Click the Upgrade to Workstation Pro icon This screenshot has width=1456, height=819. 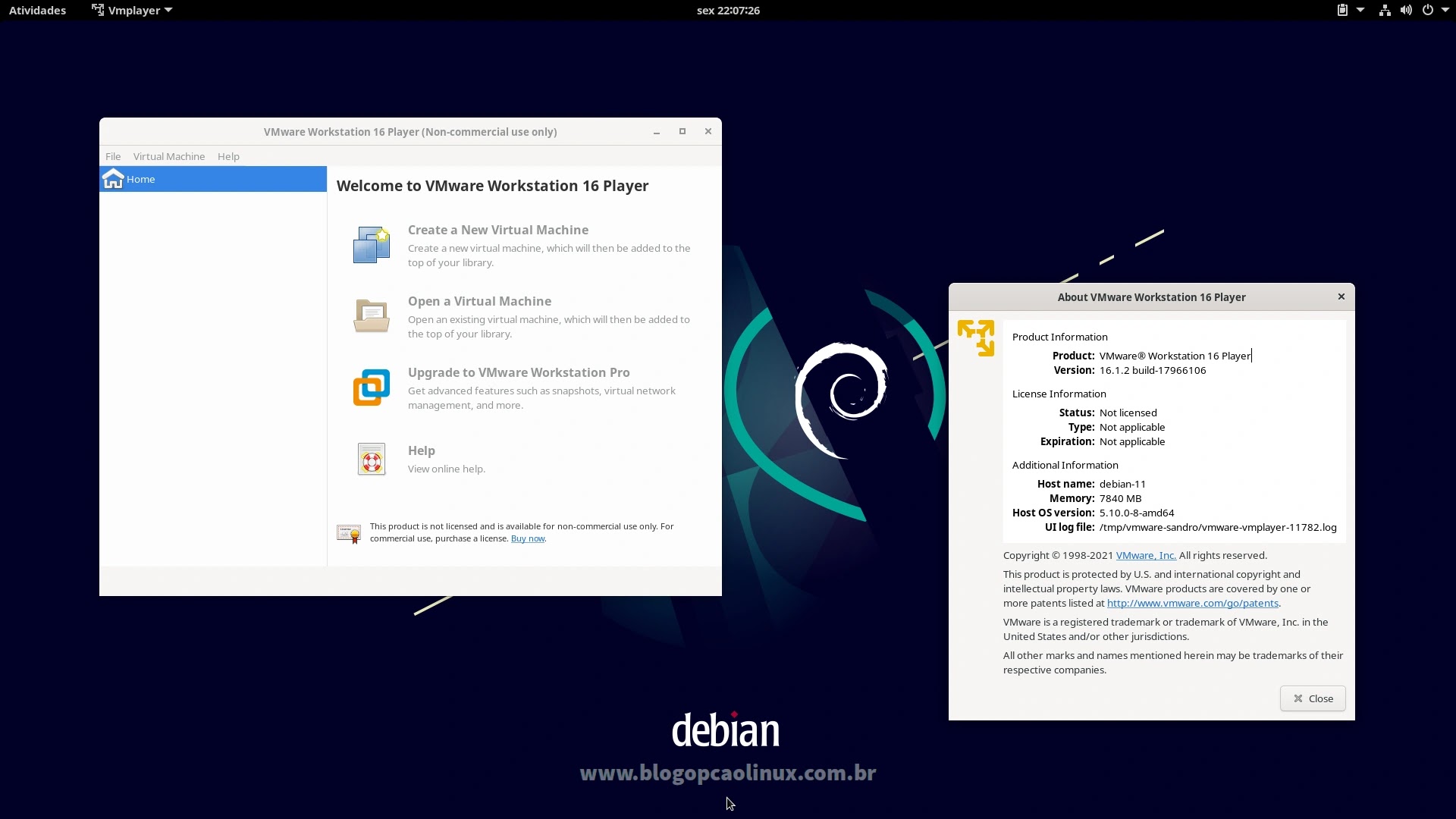pos(371,388)
